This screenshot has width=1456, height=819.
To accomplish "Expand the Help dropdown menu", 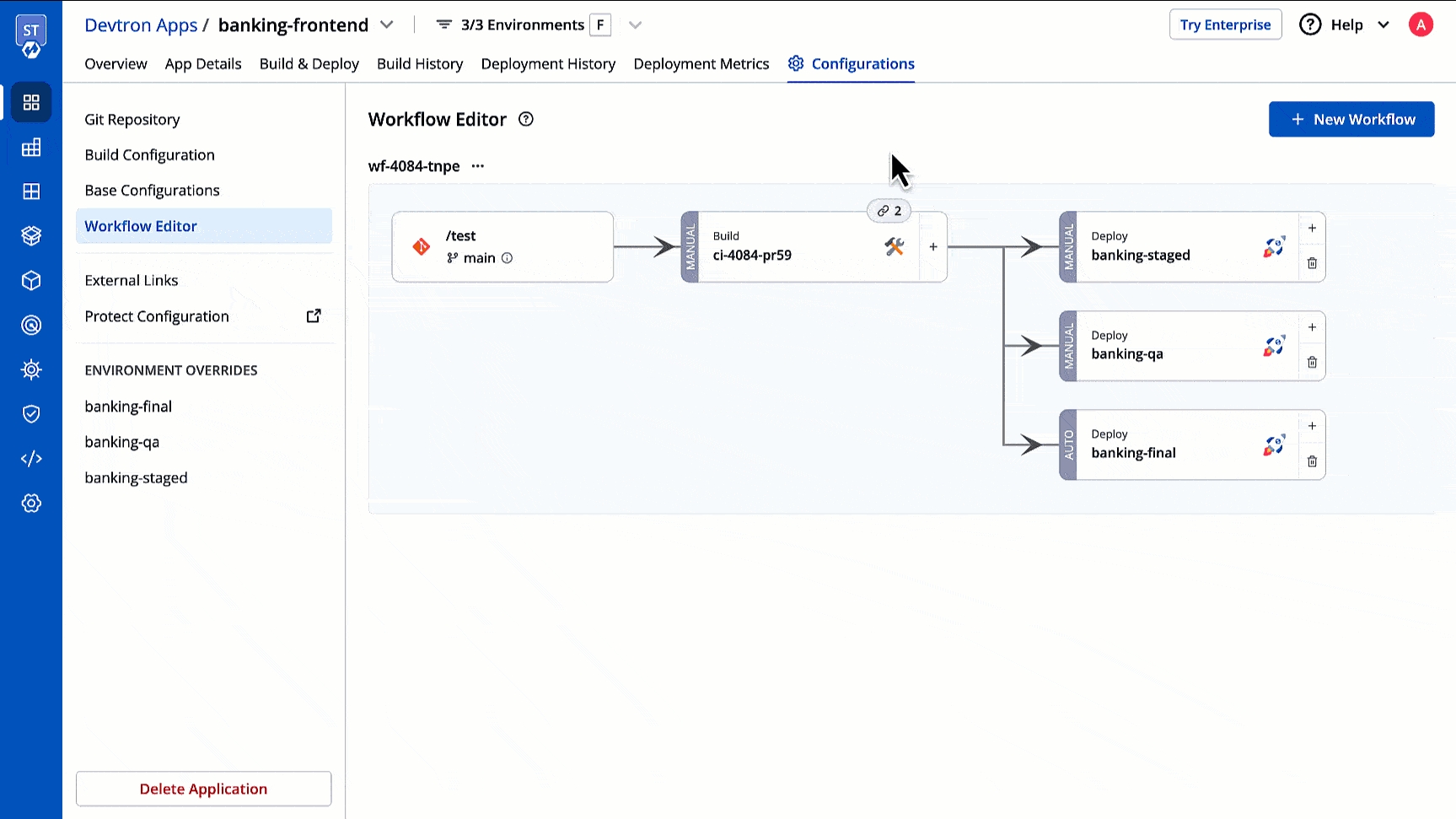I will click(x=1383, y=24).
